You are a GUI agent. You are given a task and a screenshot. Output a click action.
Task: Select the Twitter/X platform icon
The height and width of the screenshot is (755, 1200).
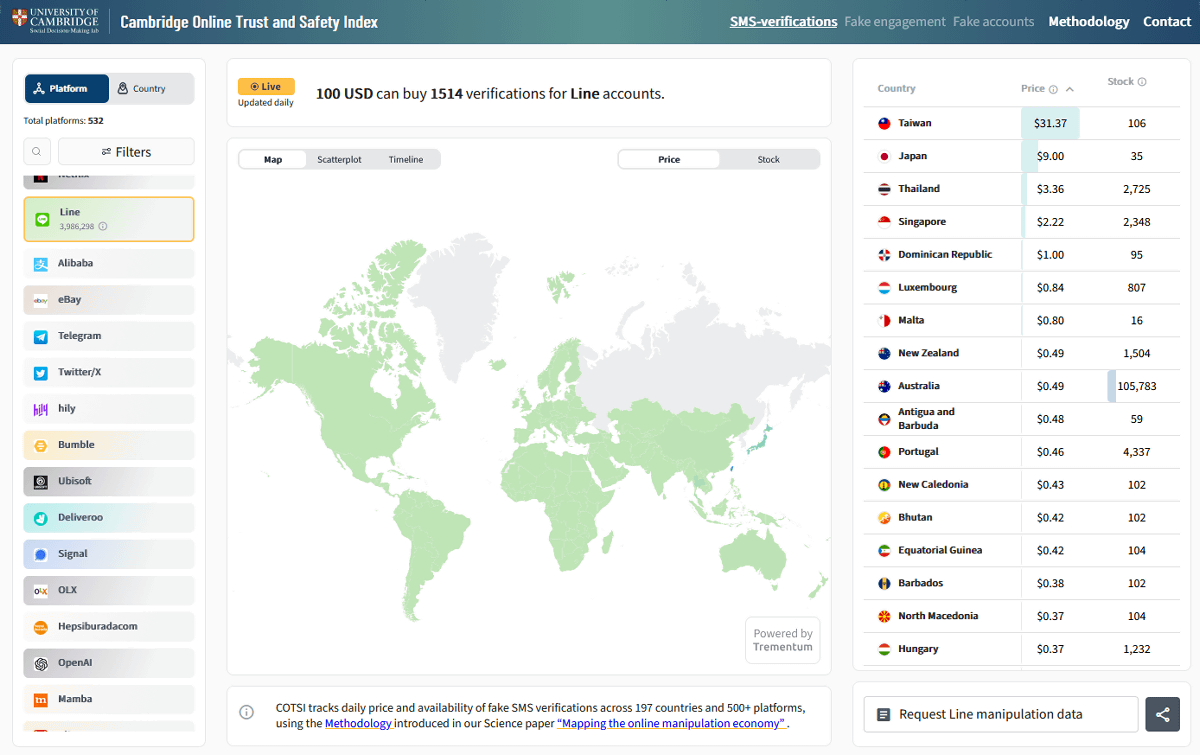41,373
